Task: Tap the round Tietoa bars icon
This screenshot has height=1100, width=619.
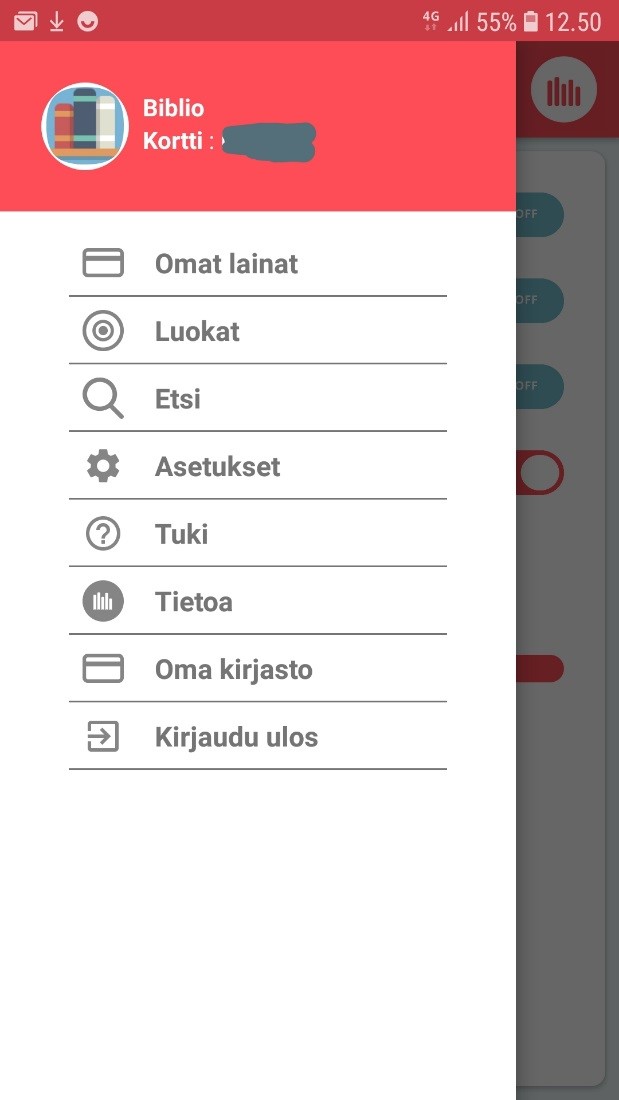Action: click(103, 601)
